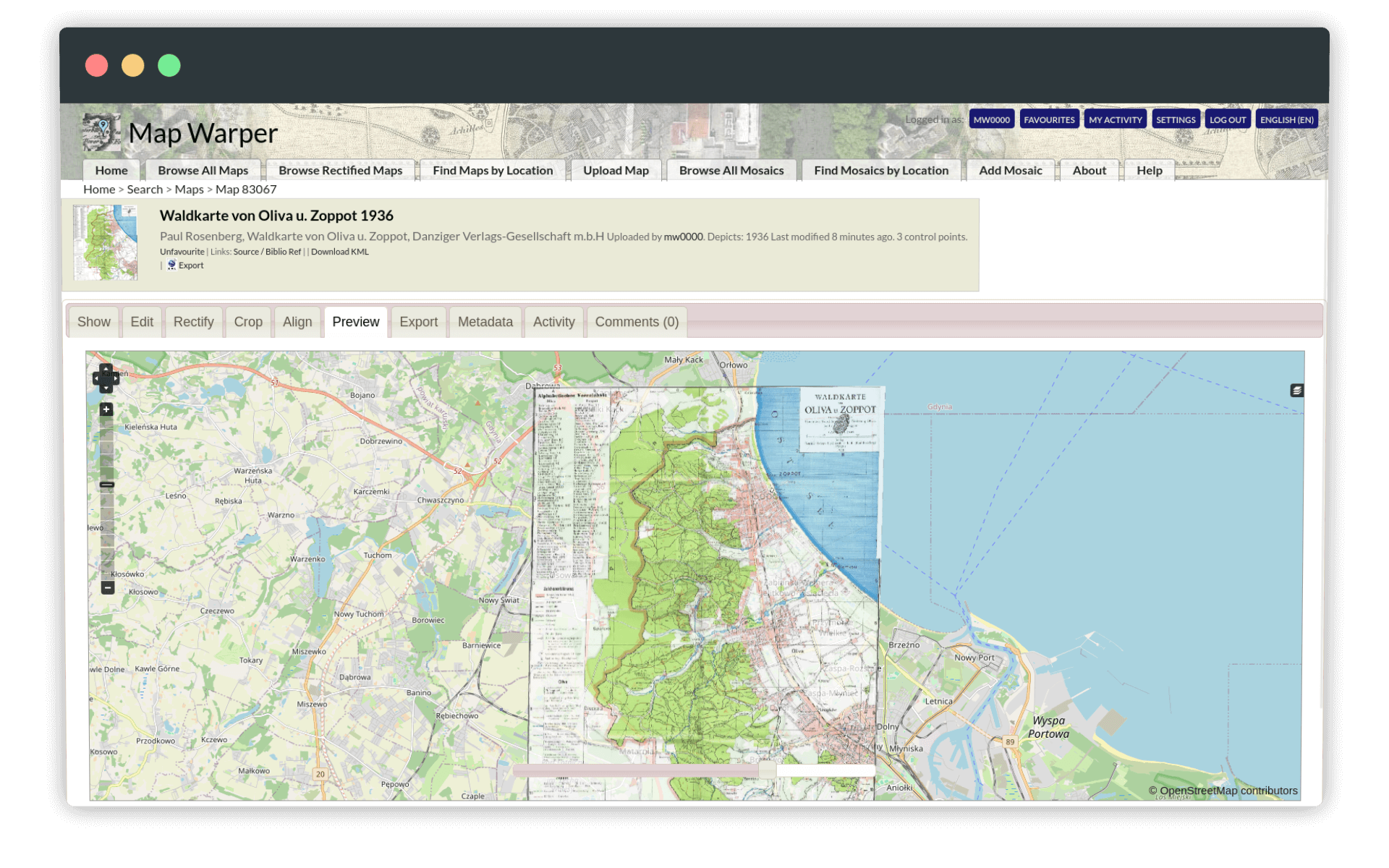Screen dimensions: 1389x868
Task: Pan the map left with arrow control
Action: click(x=97, y=378)
